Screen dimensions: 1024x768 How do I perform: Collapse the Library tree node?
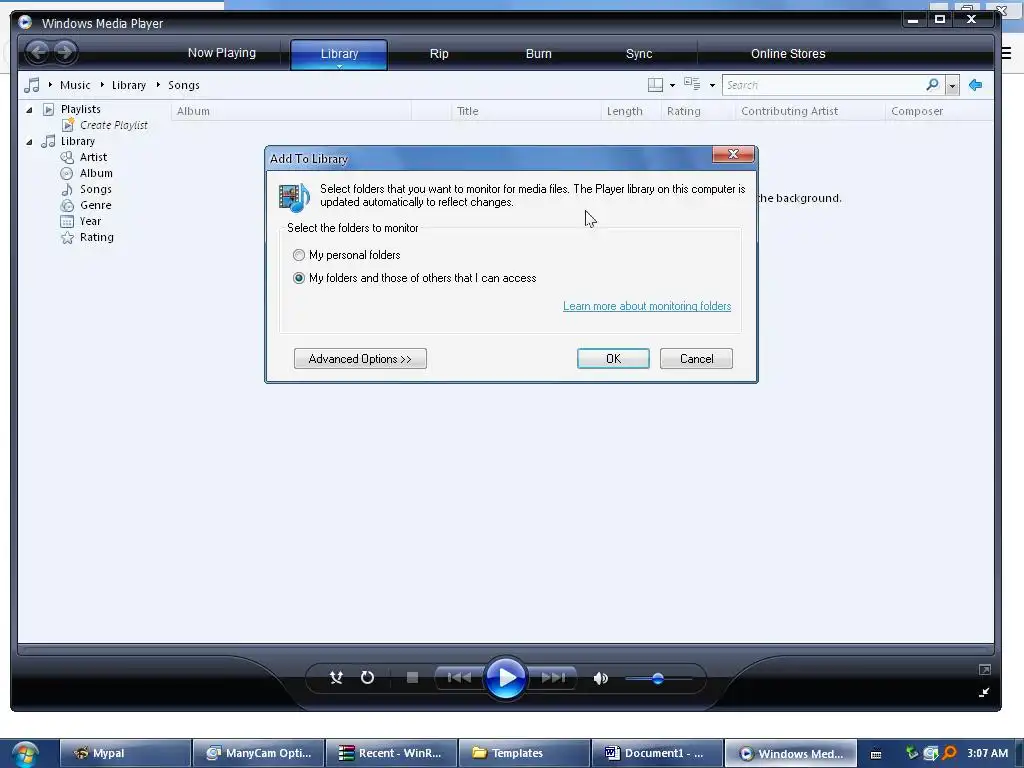coord(29,142)
